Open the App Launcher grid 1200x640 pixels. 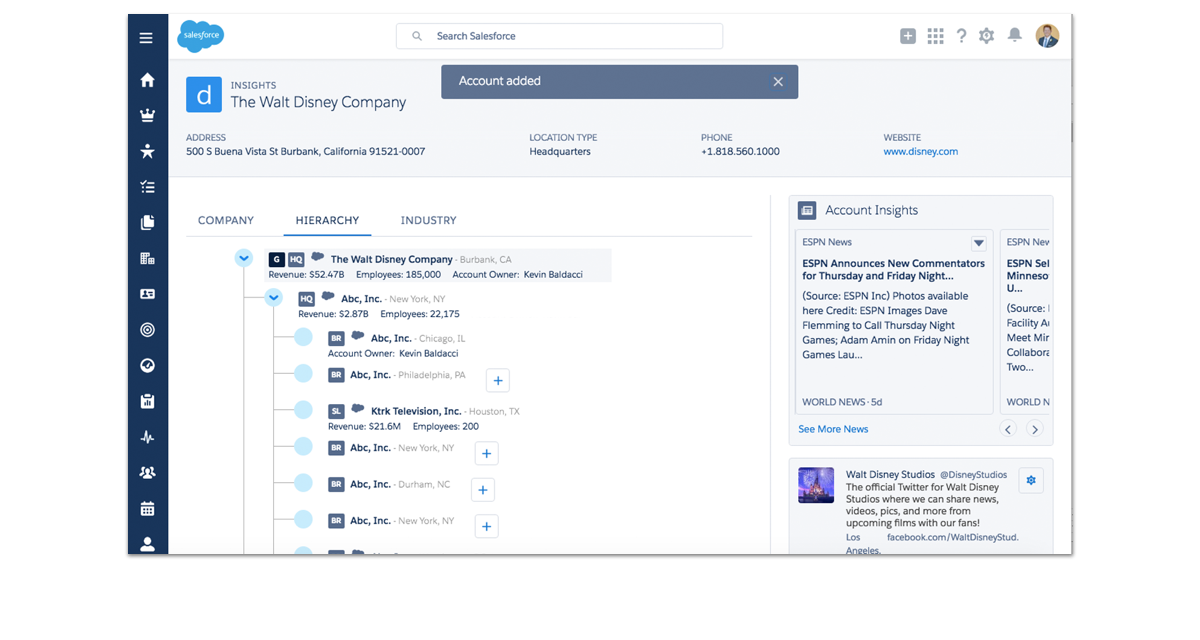coord(935,36)
